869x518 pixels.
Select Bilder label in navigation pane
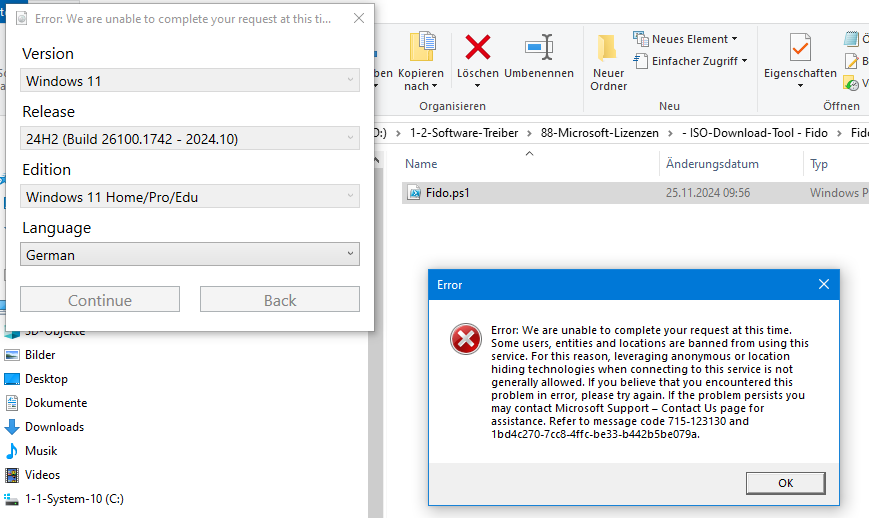pyautogui.click(x=40, y=355)
